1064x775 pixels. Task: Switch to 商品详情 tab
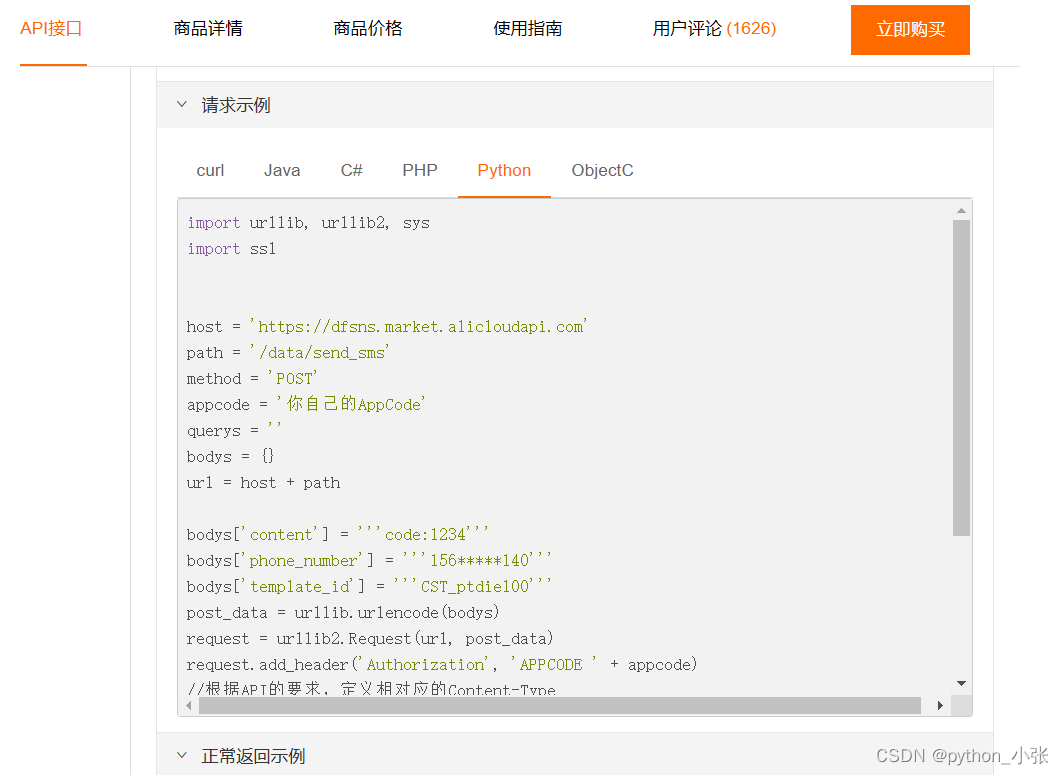[x=208, y=29]
